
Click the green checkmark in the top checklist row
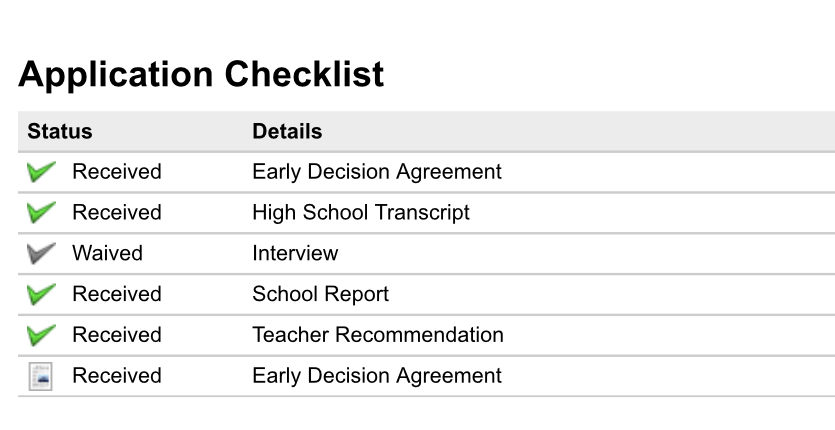tap(41, 172)
